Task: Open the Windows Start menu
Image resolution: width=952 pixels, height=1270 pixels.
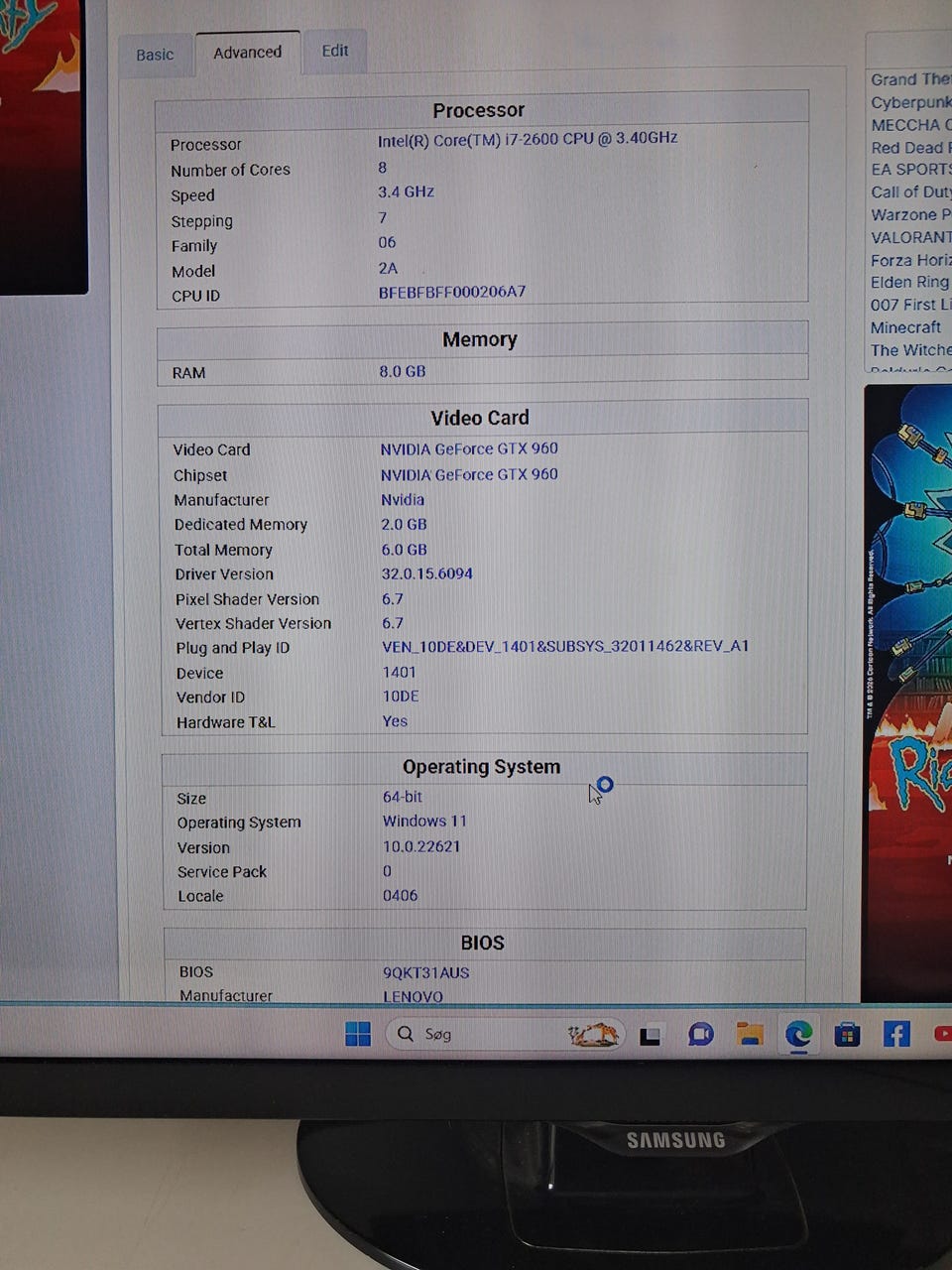Action: [x=358, y=1034]
